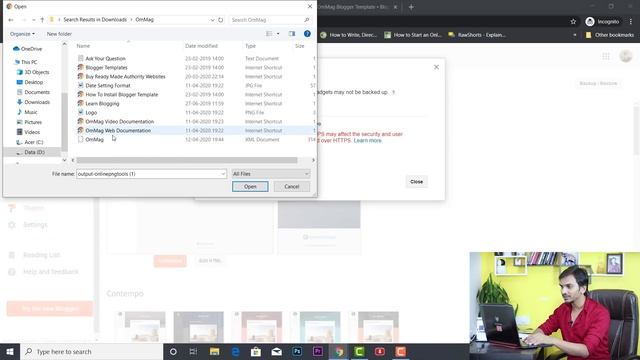Bookmark this page with the star icon
This screenshot has width=640, height=360.
tap(573, 22)
